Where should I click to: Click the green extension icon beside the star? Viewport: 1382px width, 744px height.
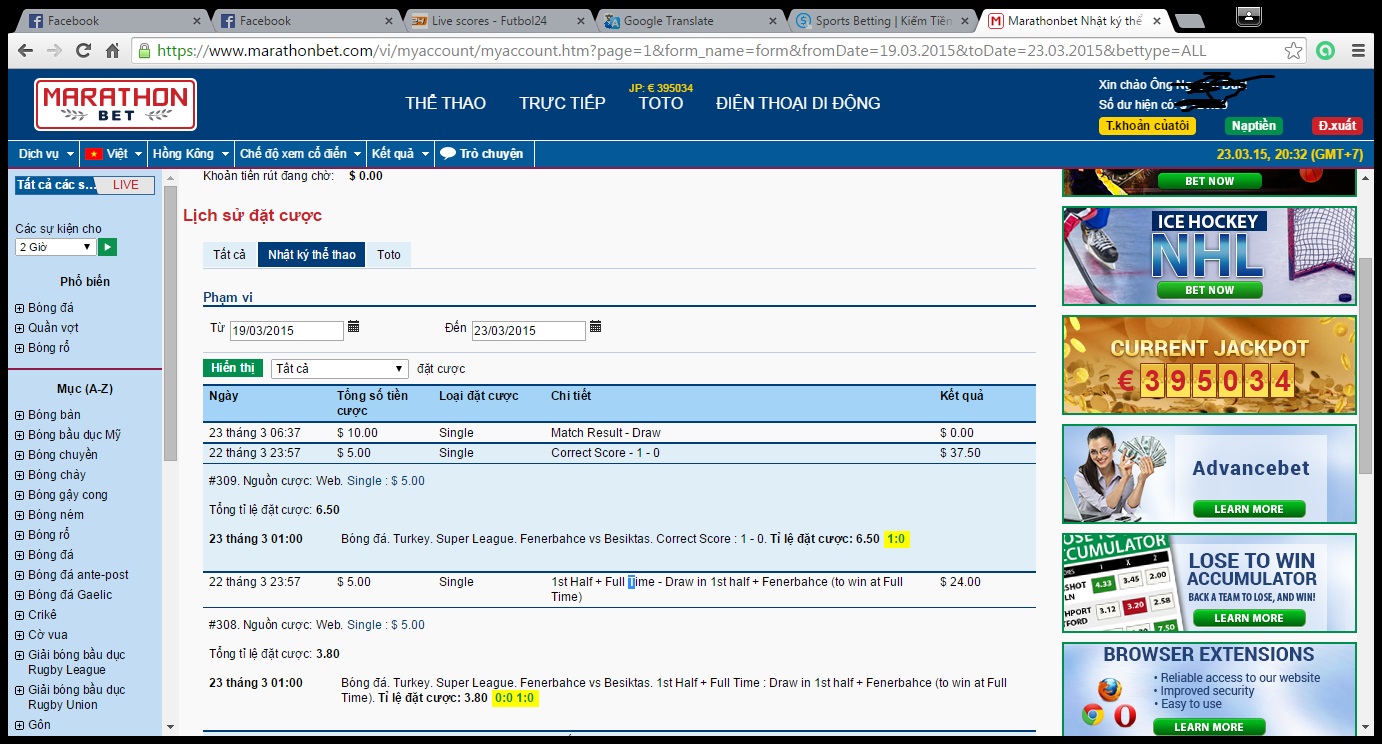pos(1325,51)
